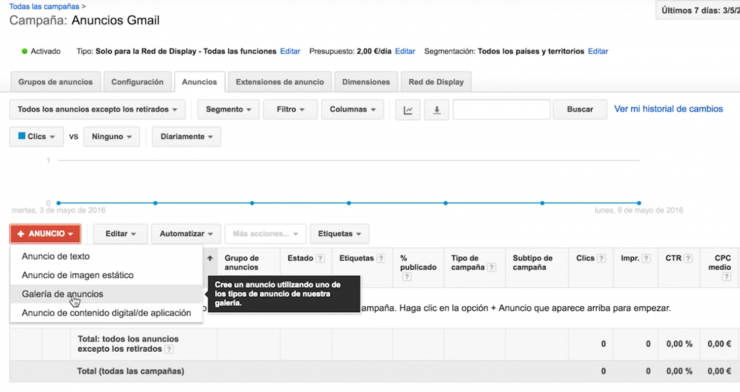This screenshot has height=392, width=740.
Task: Click Subtipo de campaña column header
Action: (532, 263)
